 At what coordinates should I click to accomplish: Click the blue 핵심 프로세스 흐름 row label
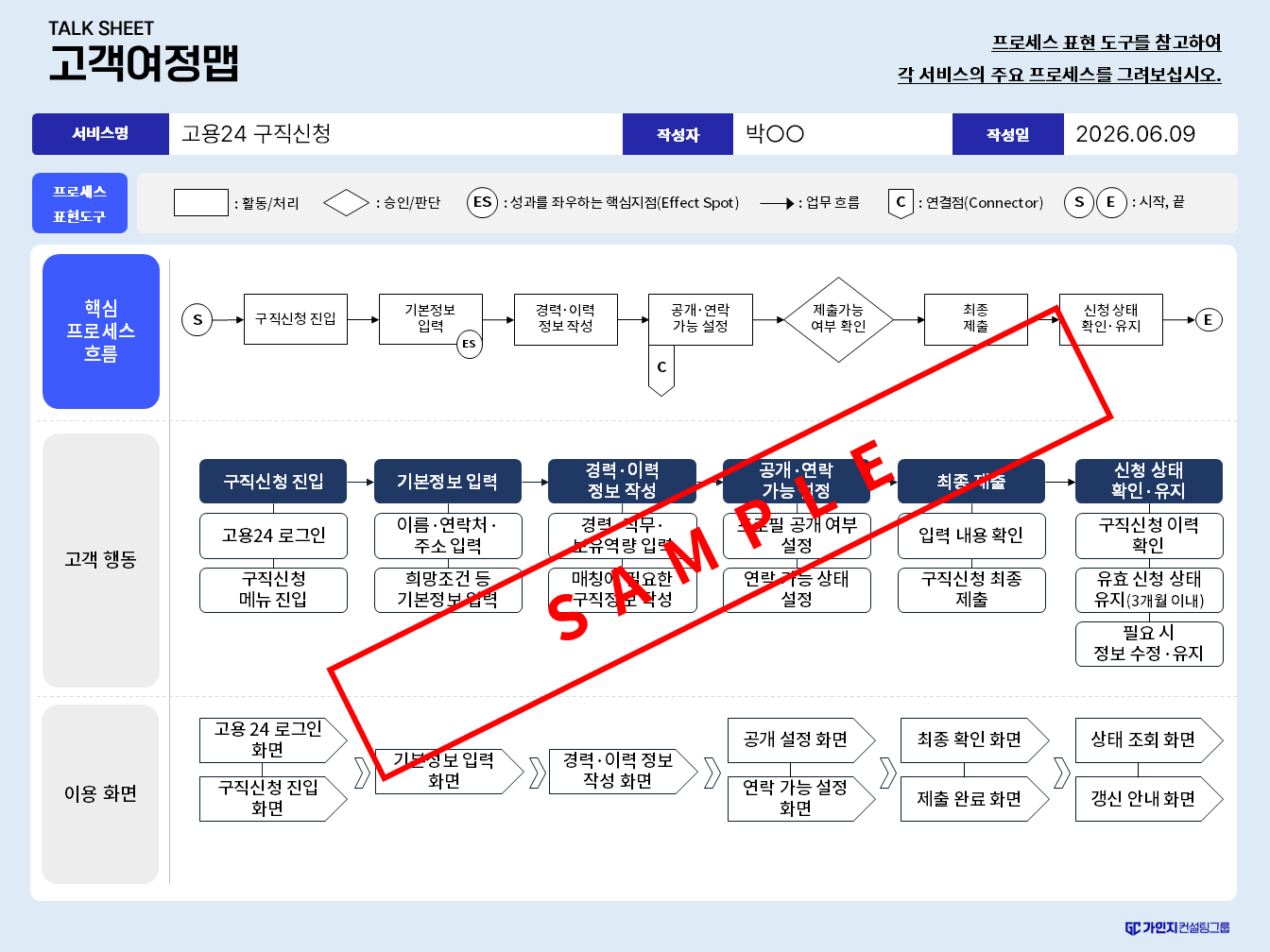tap(101, 331)
